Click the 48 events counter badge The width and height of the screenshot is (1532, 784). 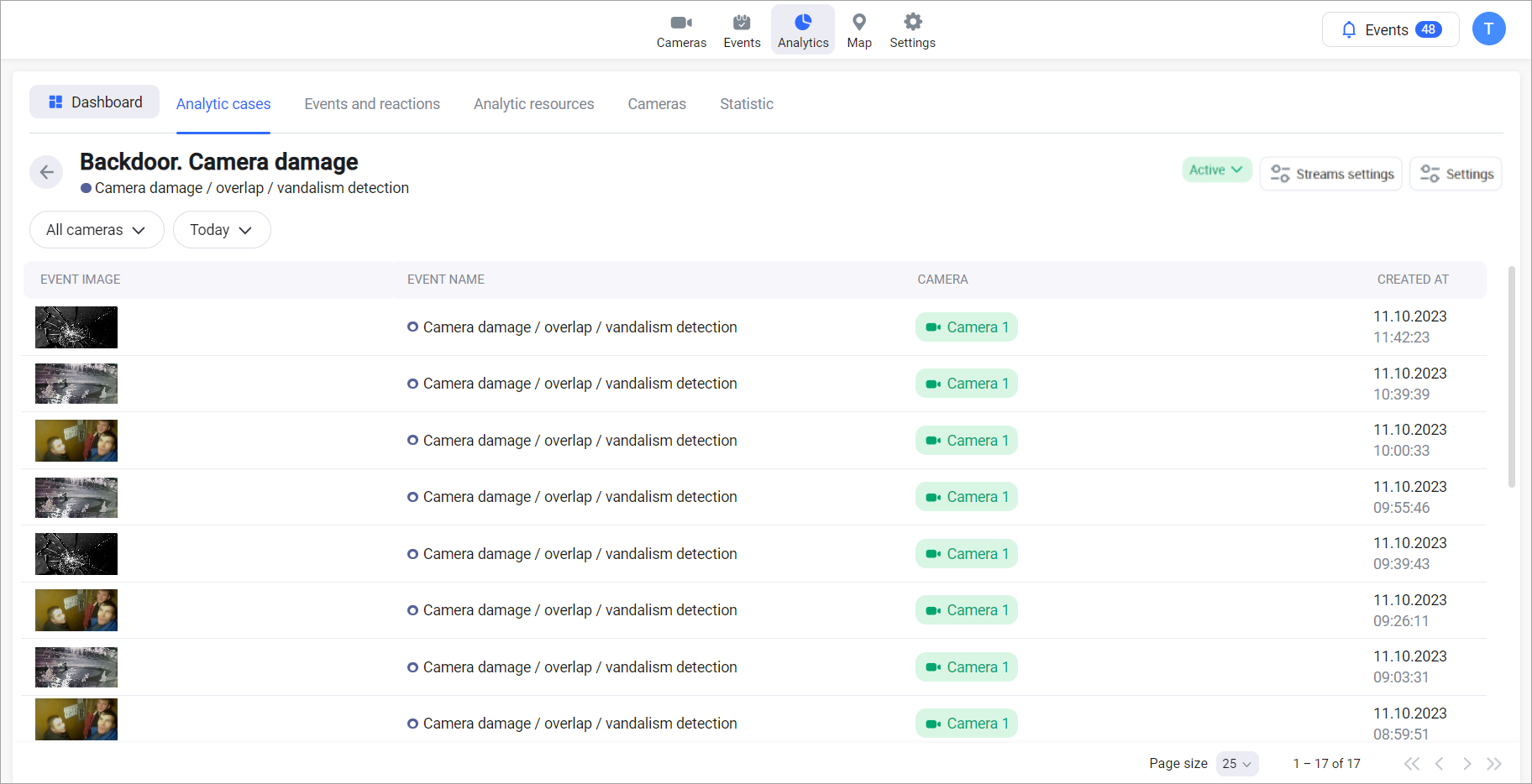(x=1429, y=29)
